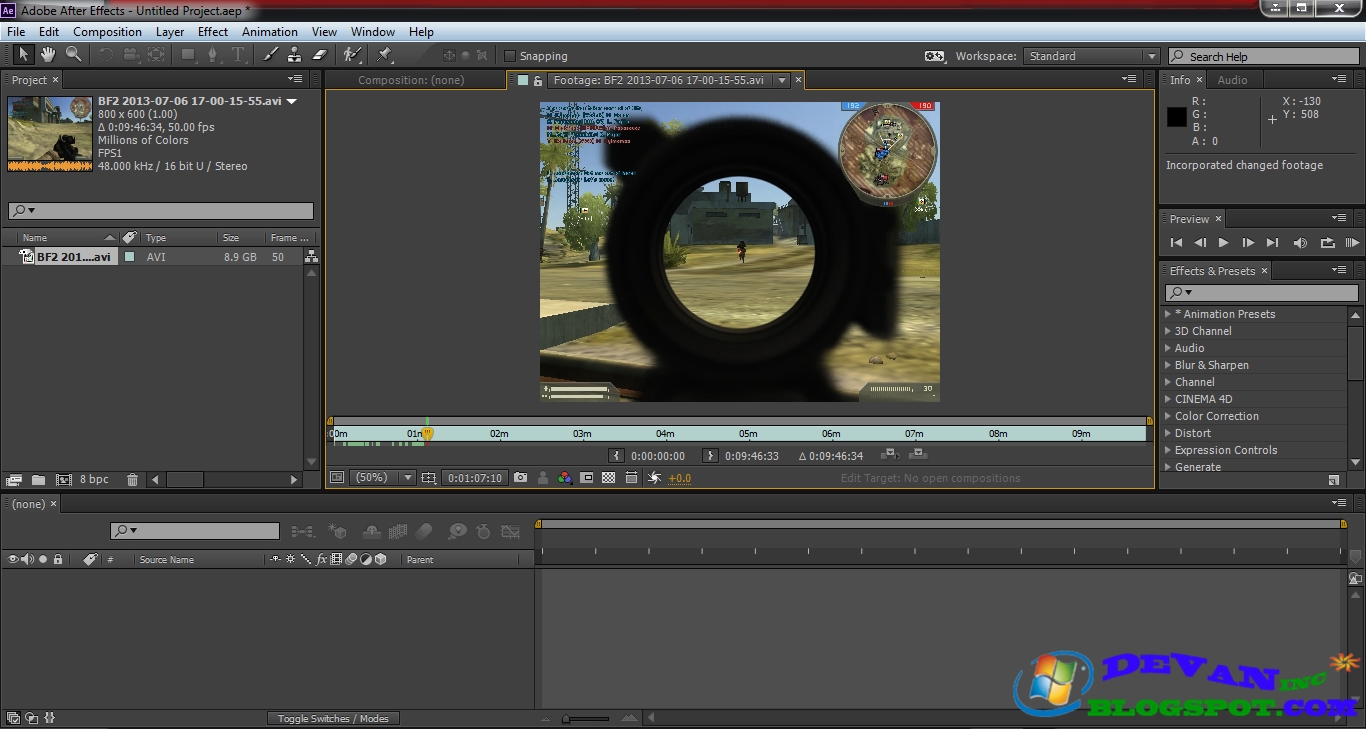The height and width of the screenshot is (729, 1366).
Task: Click the Overlay Edit icon
Action: 917,455
